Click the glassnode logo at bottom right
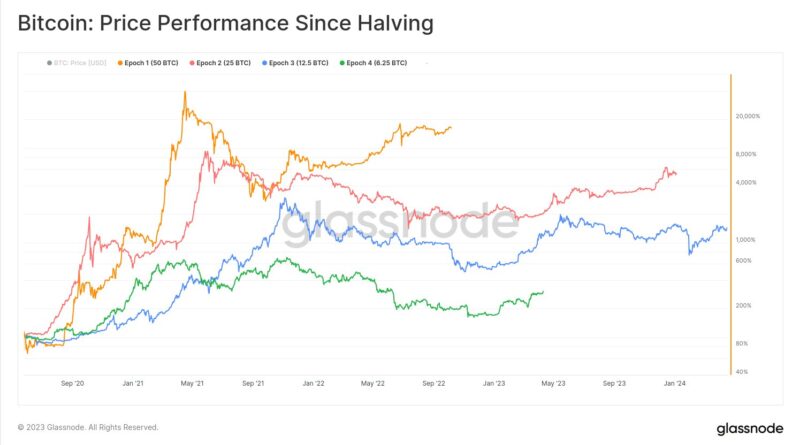Image resolution: width=800 pixels, height=445 pixels. 750,428
